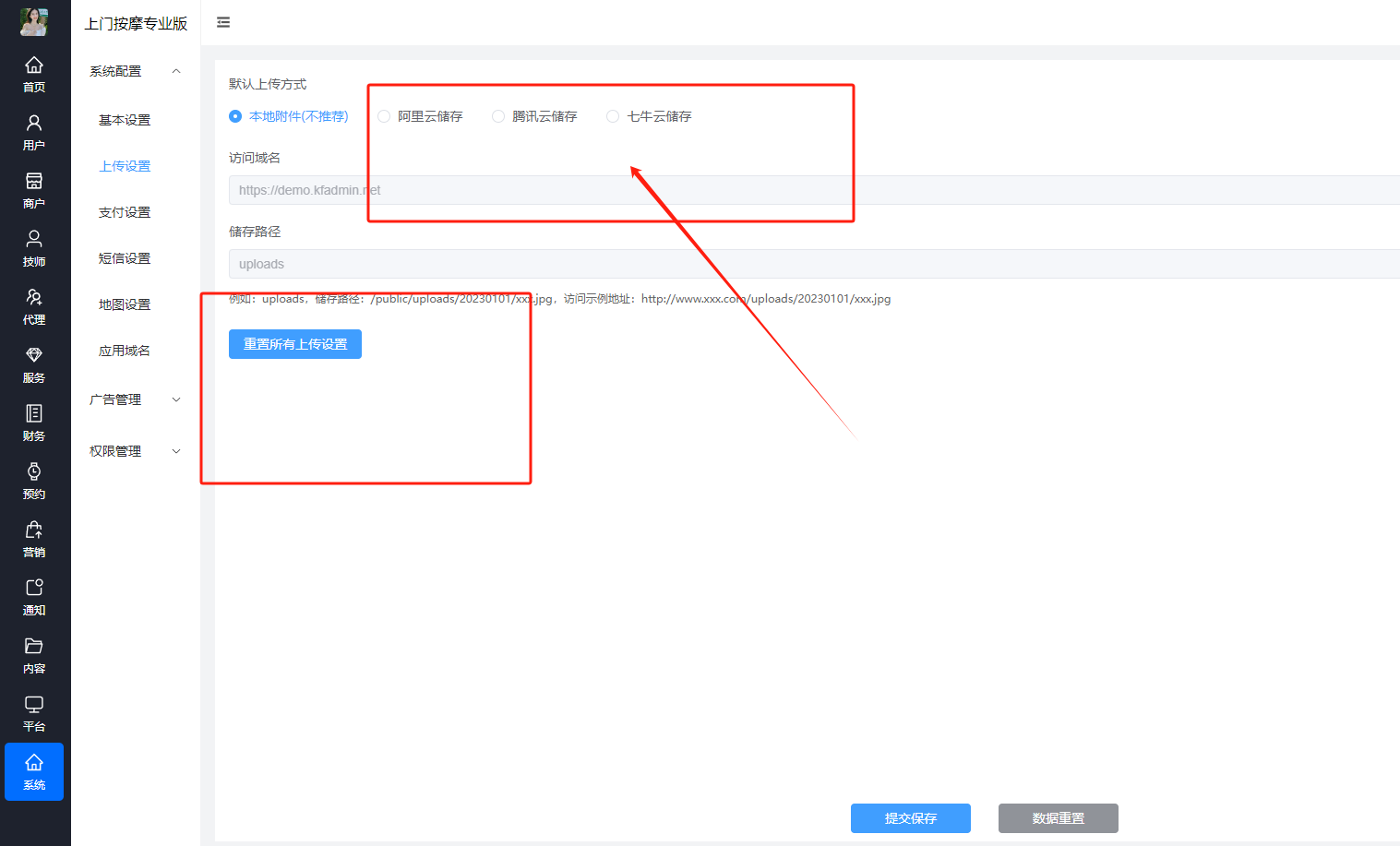Click the 访问域名 input field
Viewport: 1400px width, 846px height.
[814, 190]
